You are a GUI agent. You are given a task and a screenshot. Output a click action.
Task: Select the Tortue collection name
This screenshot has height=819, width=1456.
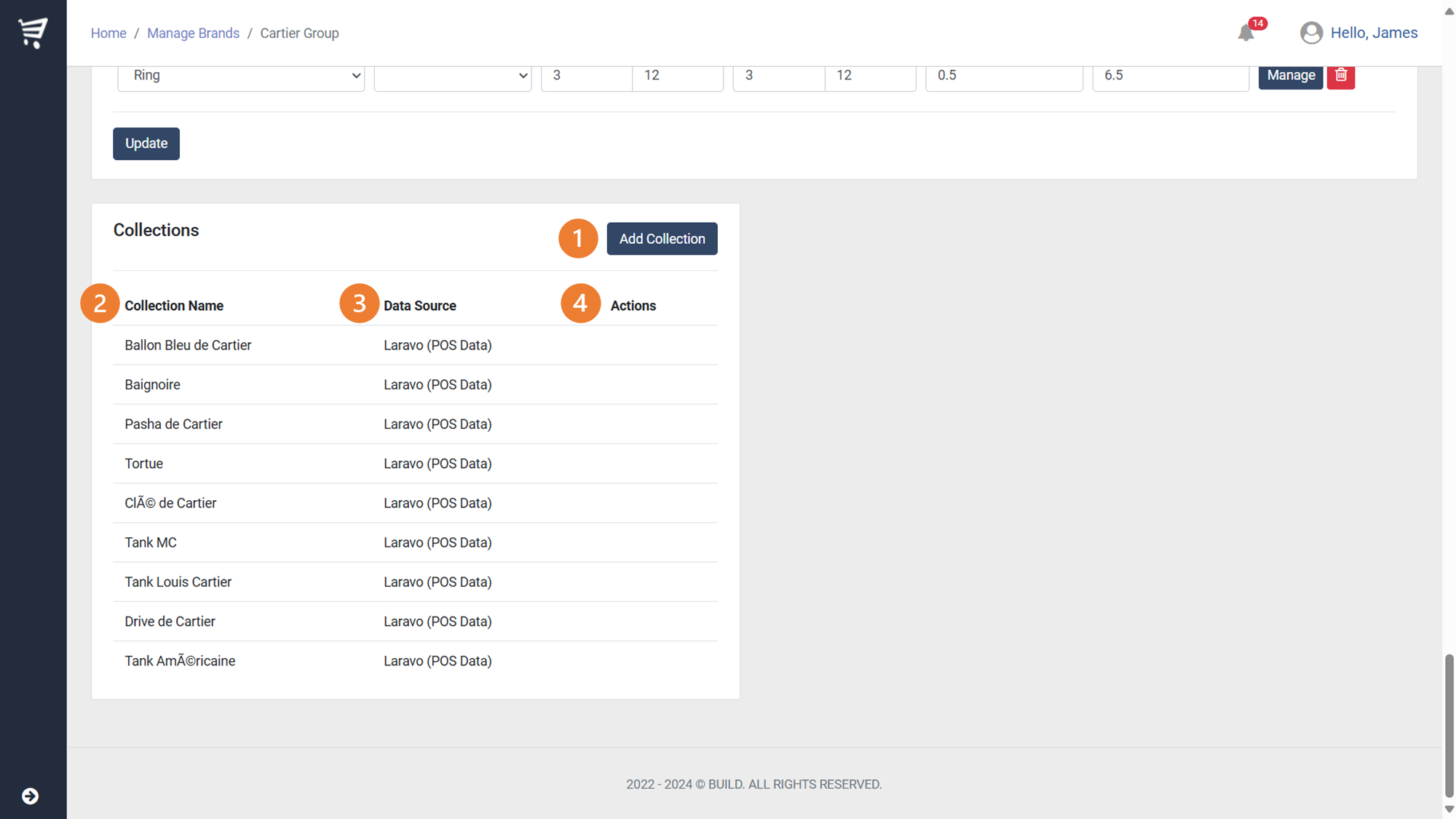(x=143, y=464)
